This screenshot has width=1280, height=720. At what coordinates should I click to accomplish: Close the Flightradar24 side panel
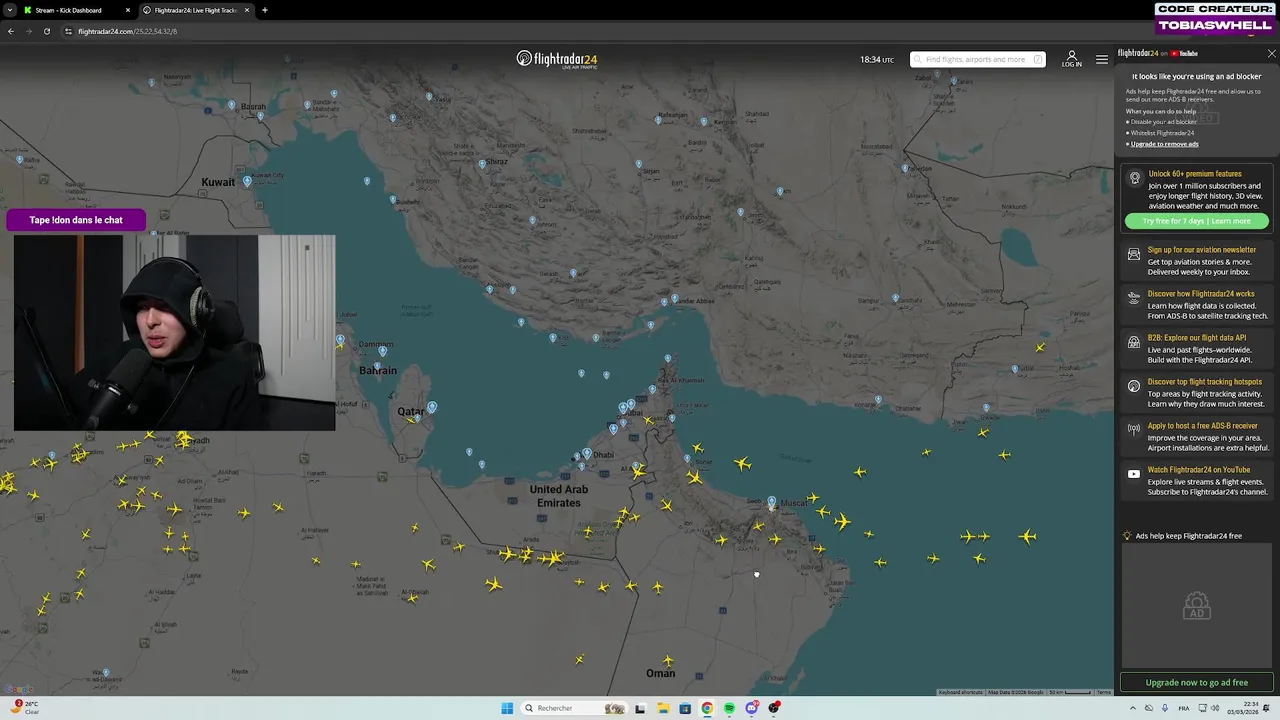point(1271,53)
